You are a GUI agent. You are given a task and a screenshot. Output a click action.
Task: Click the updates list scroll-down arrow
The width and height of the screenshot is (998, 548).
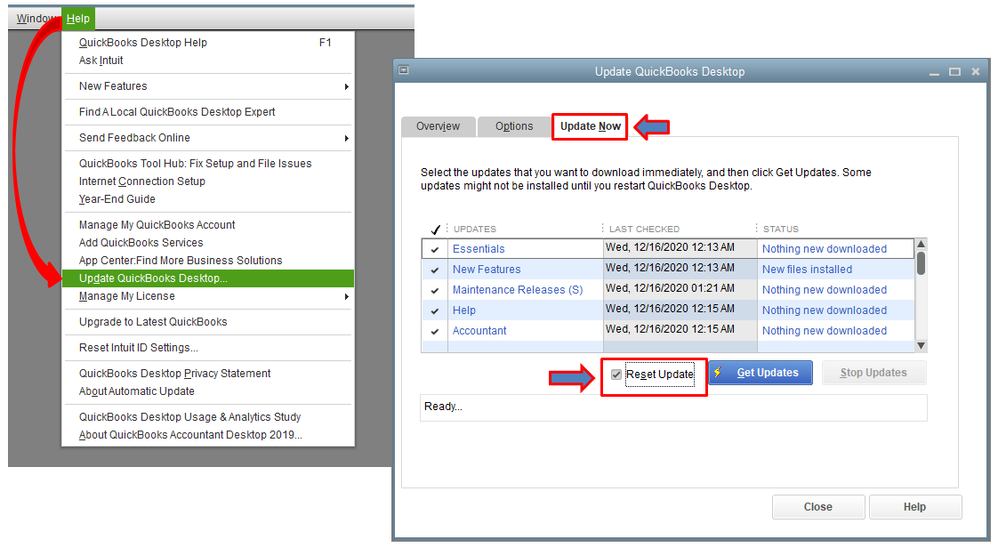(921, 346)
